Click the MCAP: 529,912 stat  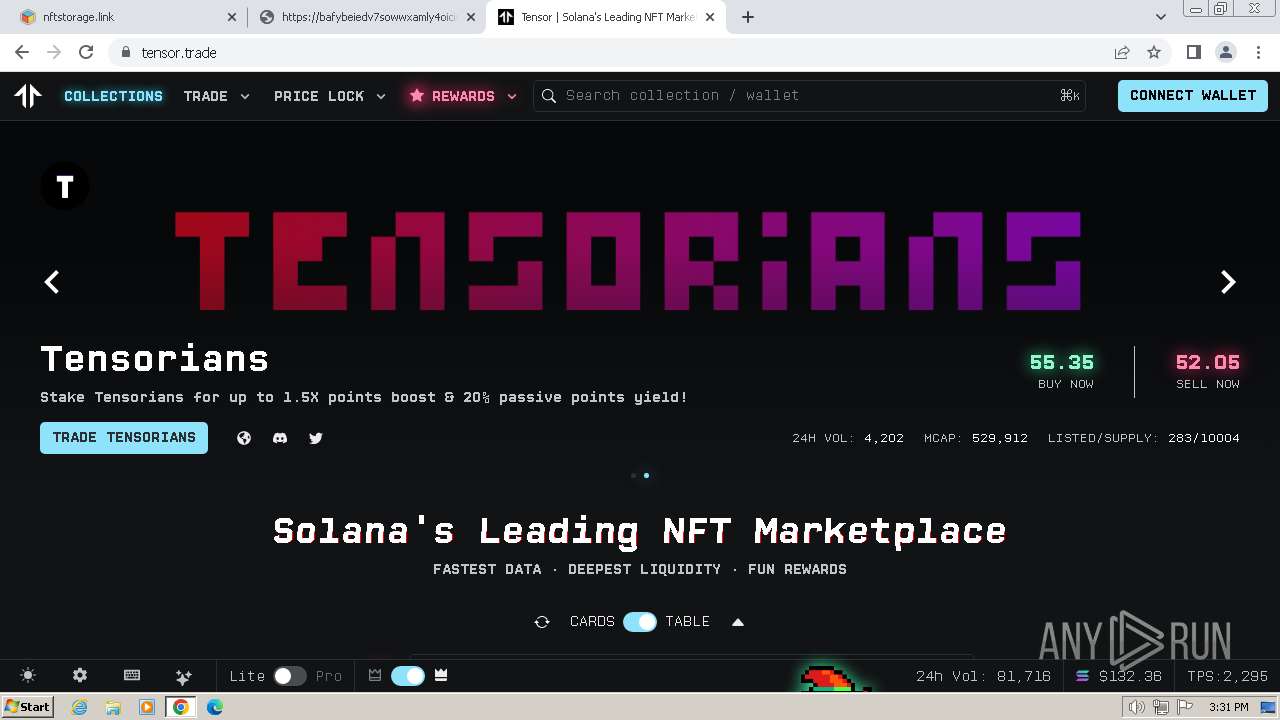(976, 438)
